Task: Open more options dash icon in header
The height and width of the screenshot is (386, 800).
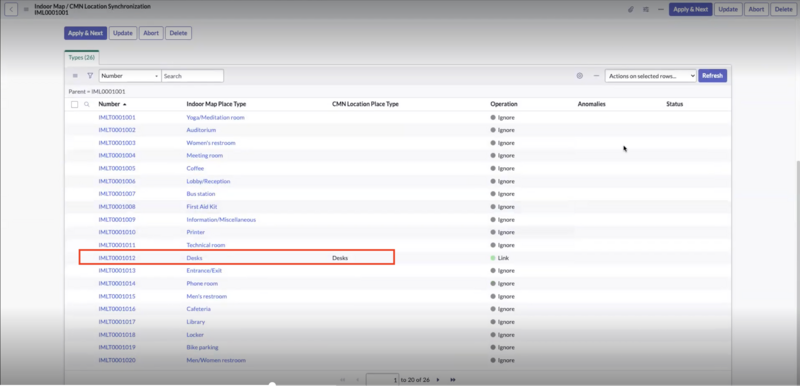Action: coord(660,9)
